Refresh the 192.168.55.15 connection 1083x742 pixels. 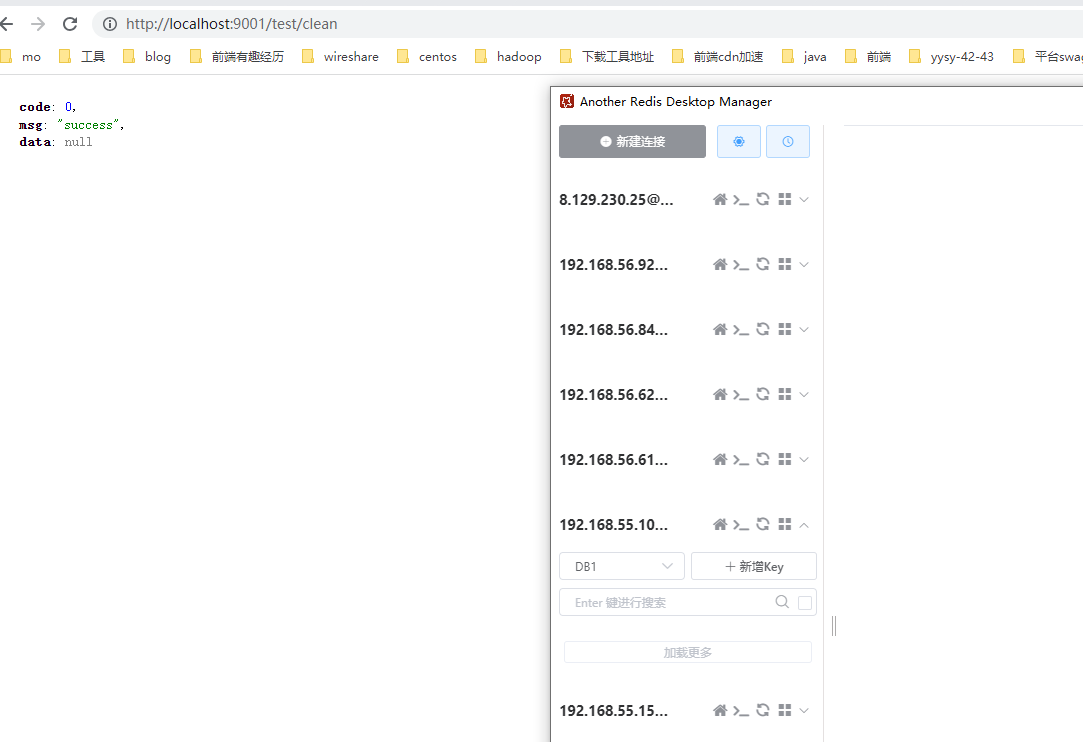[x=763, y=710]
